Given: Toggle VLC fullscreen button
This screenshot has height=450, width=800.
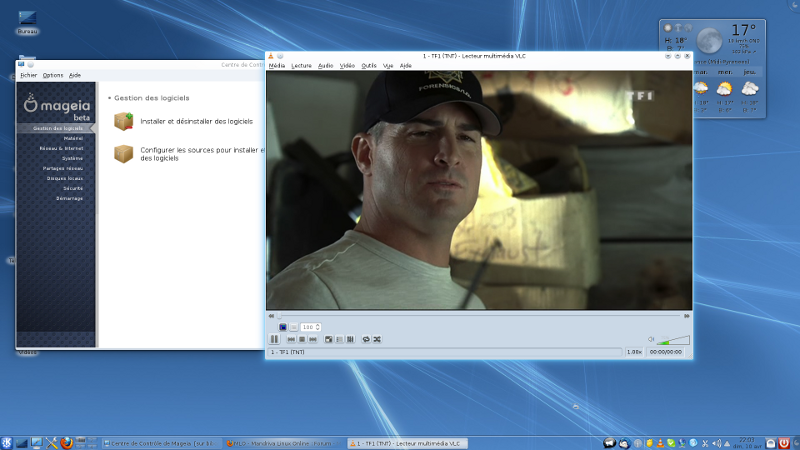Looking at the screenshot, I should pos(329,339).
